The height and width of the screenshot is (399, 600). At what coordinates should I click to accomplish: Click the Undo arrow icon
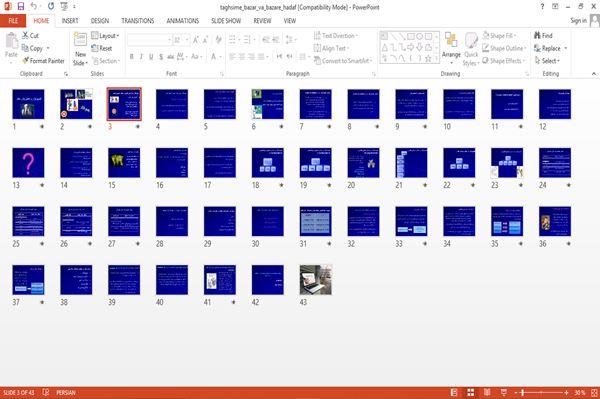pyautogui.click(x=34, y=6)
